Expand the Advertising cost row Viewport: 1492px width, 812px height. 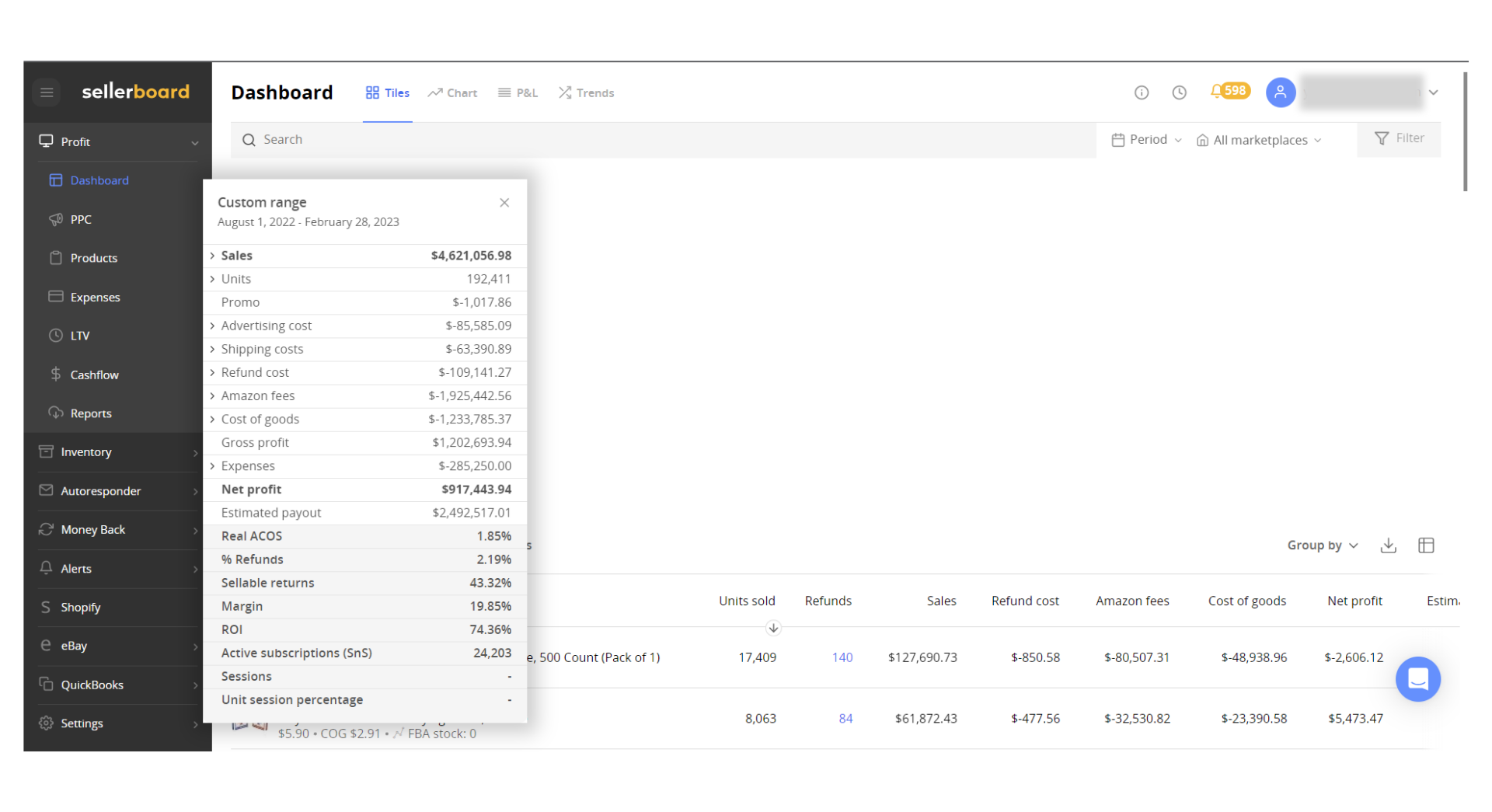[x=212, y=326]
